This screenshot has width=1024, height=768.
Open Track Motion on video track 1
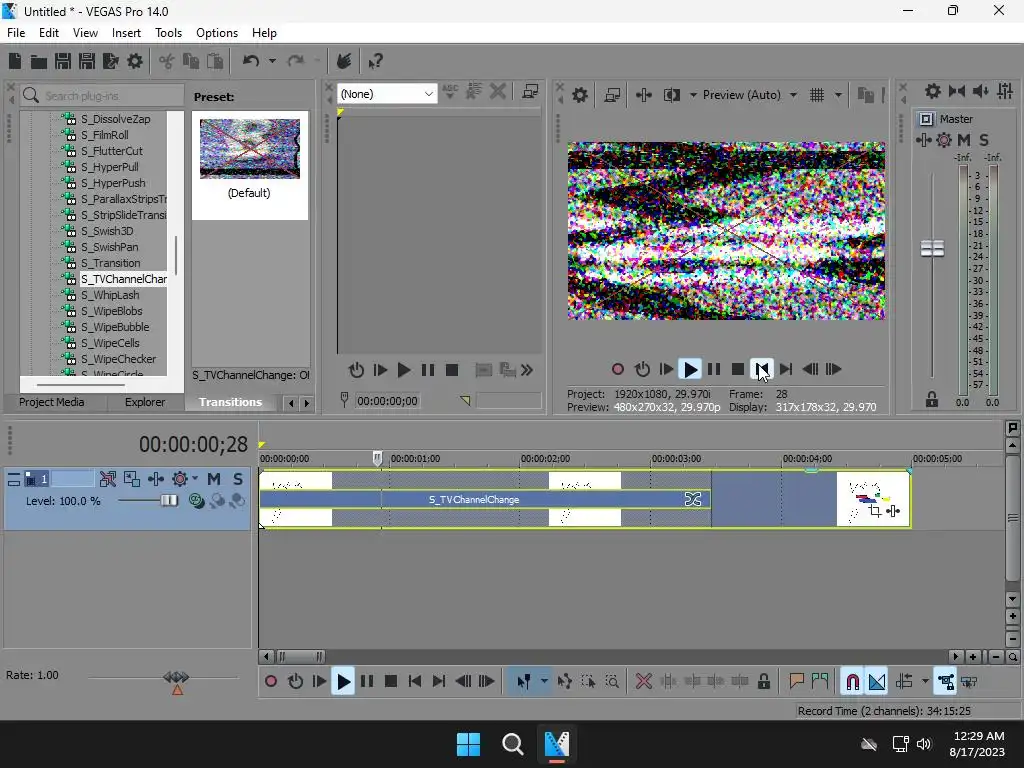tap(131, 479)
